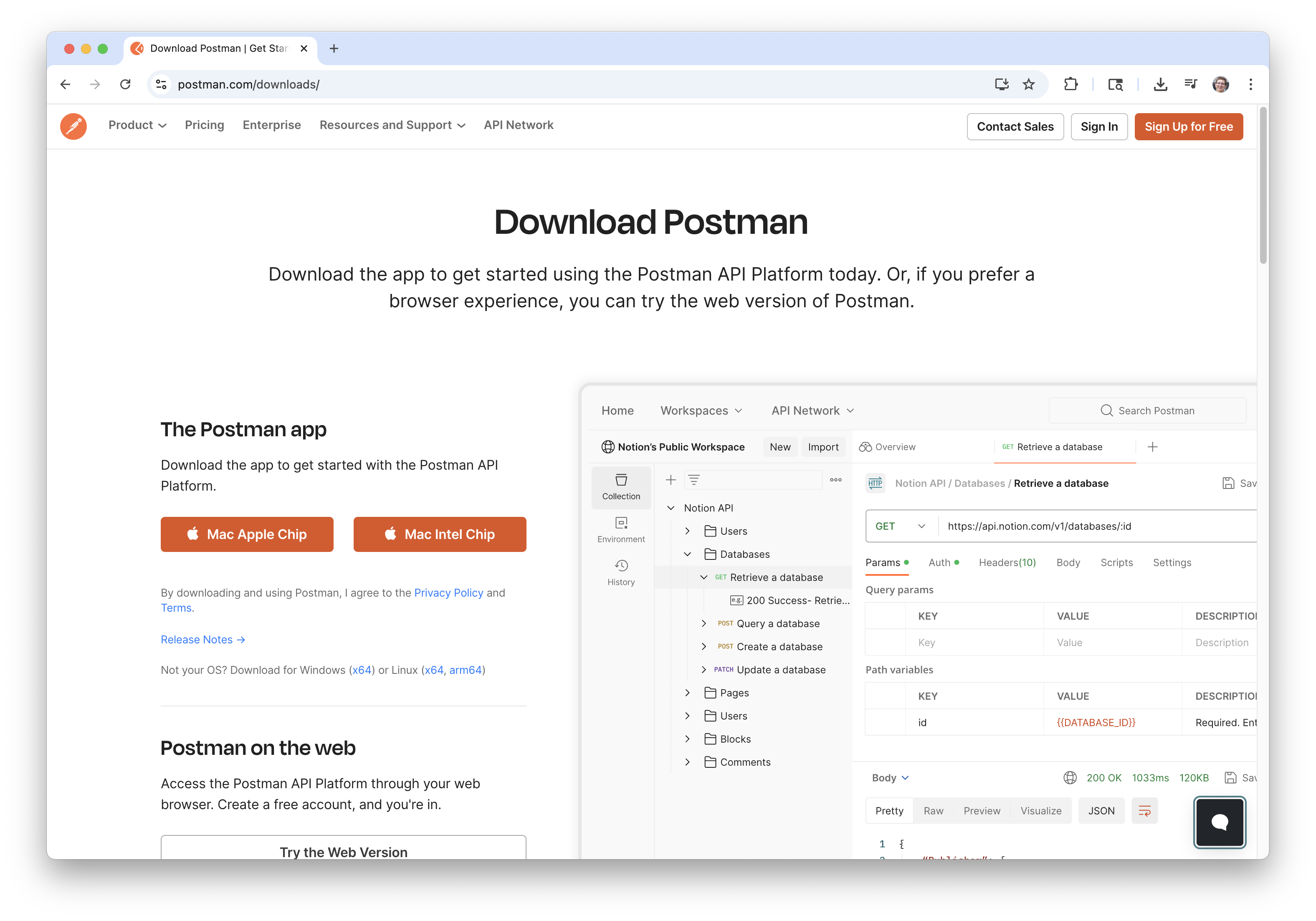Expand Resources and Support menu
Viewport: 1316px width, 921px height.
pos(392,125)
